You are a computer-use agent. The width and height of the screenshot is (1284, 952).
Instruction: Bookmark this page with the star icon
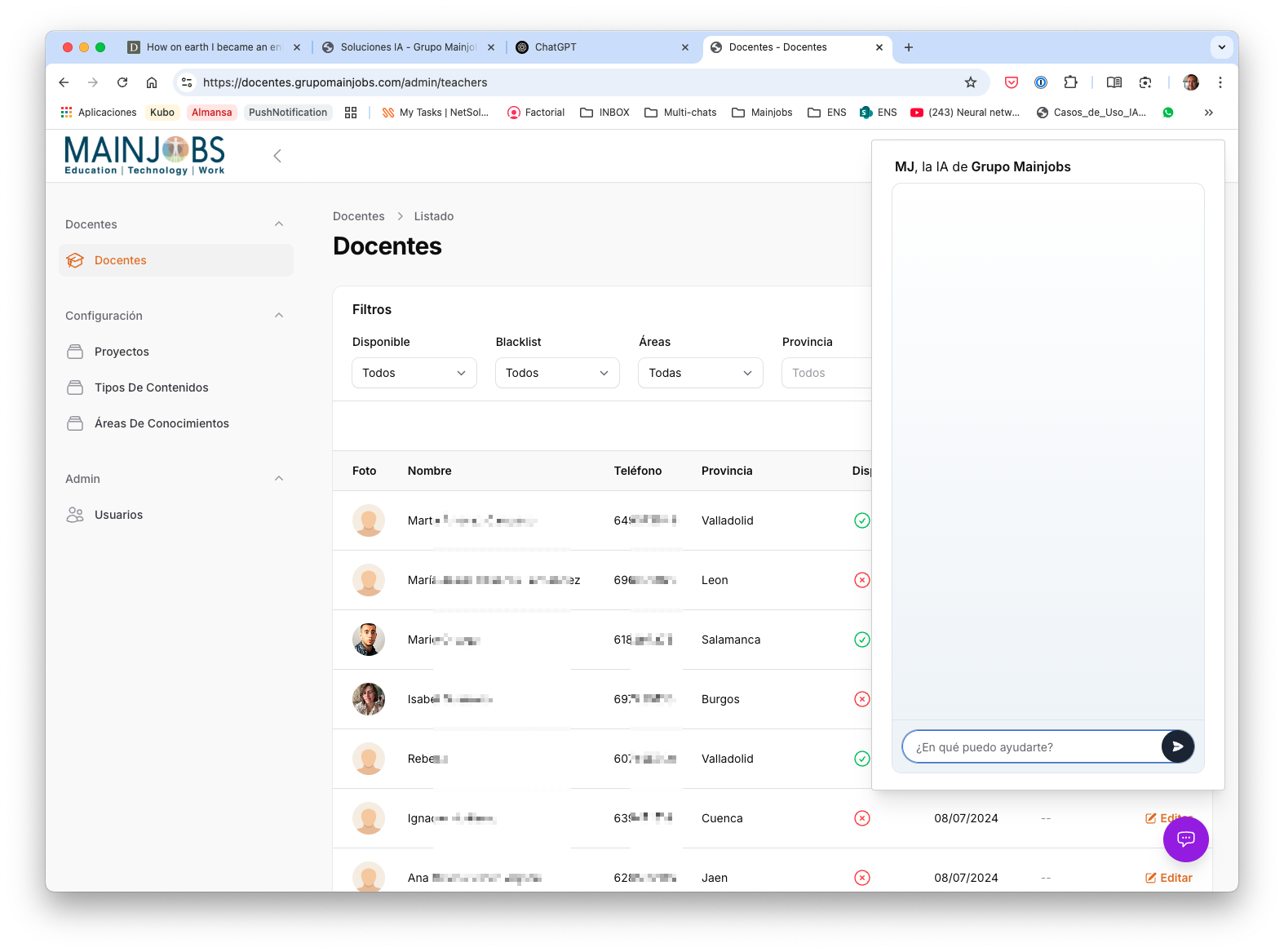pyautogui.click(x=970, y=82)
